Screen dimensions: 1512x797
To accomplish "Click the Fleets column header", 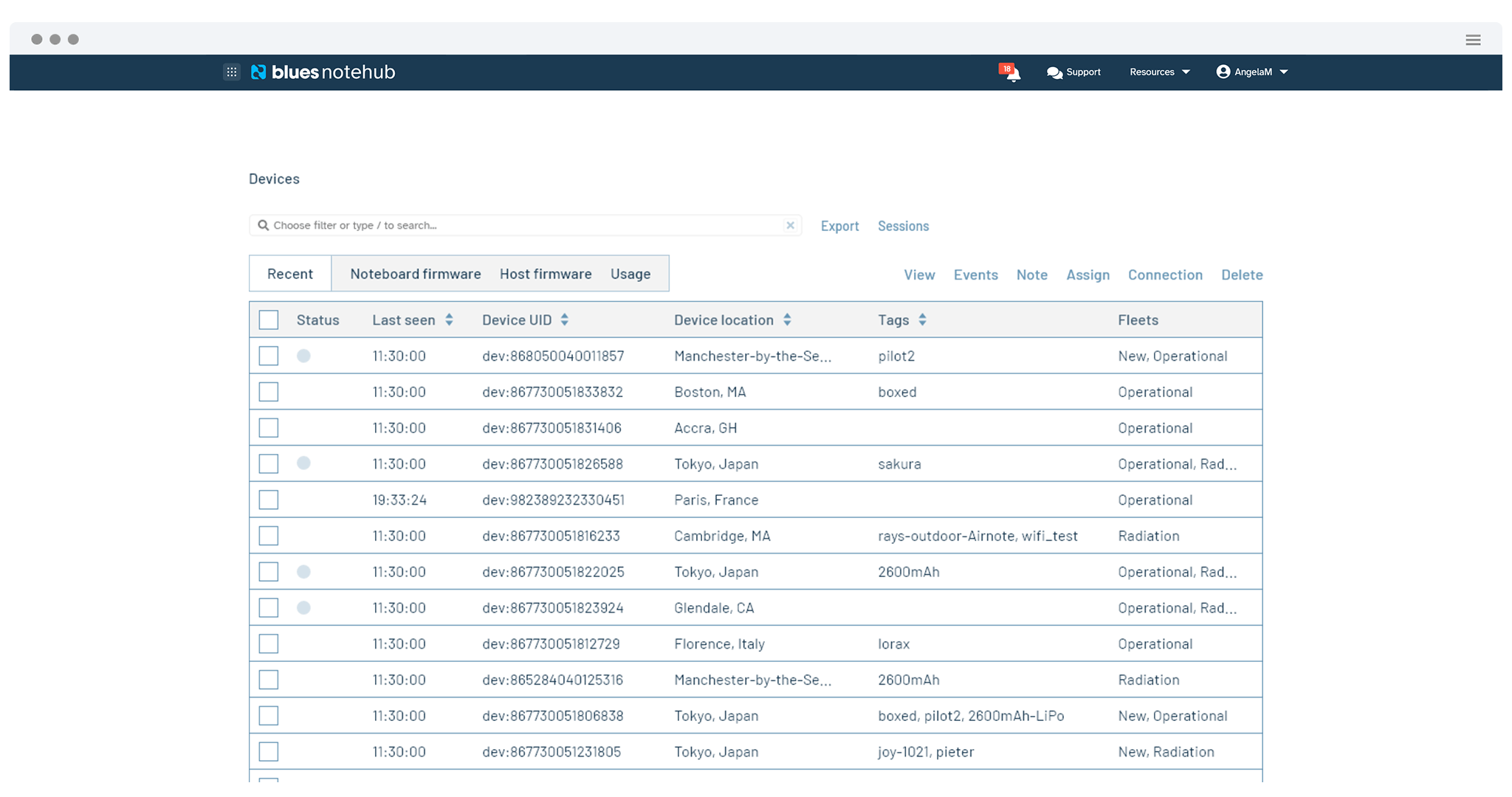I will click(x=1138, y=320).
